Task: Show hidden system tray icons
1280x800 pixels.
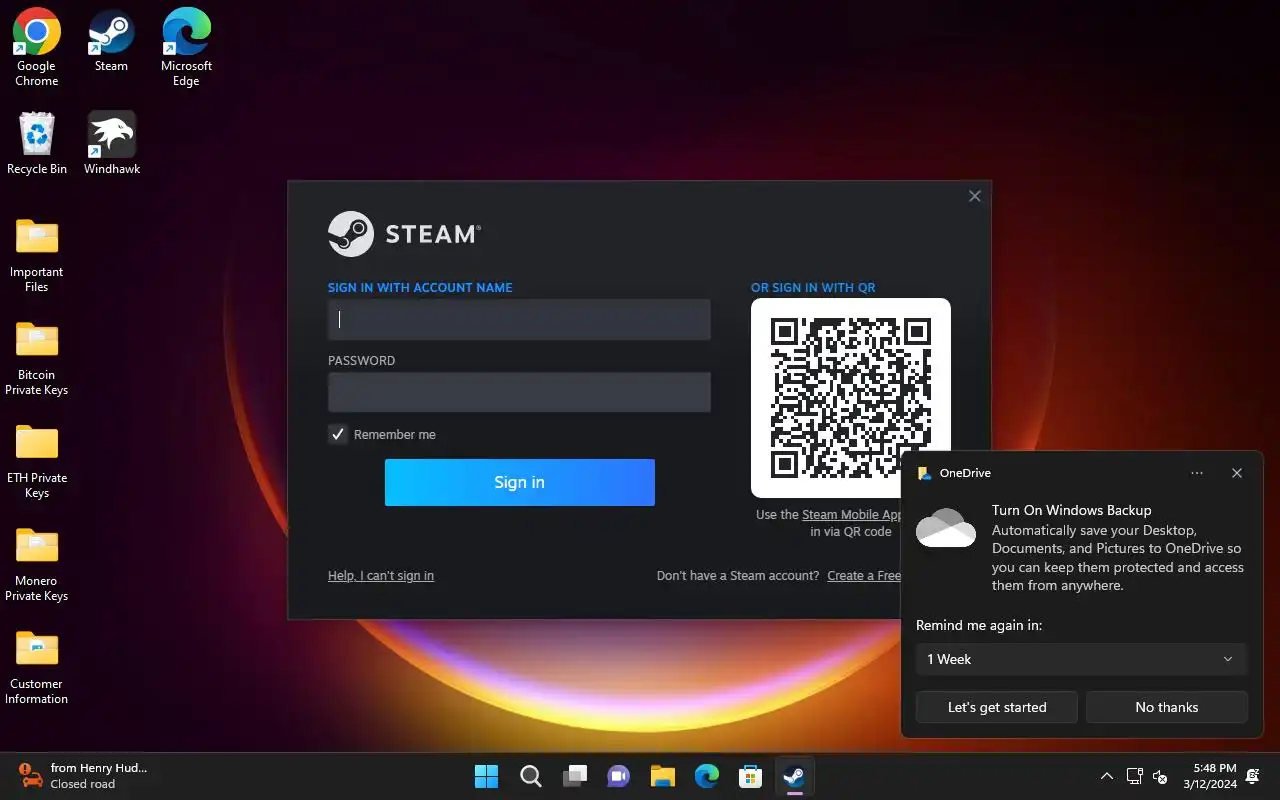Action: click(1106, 776)
